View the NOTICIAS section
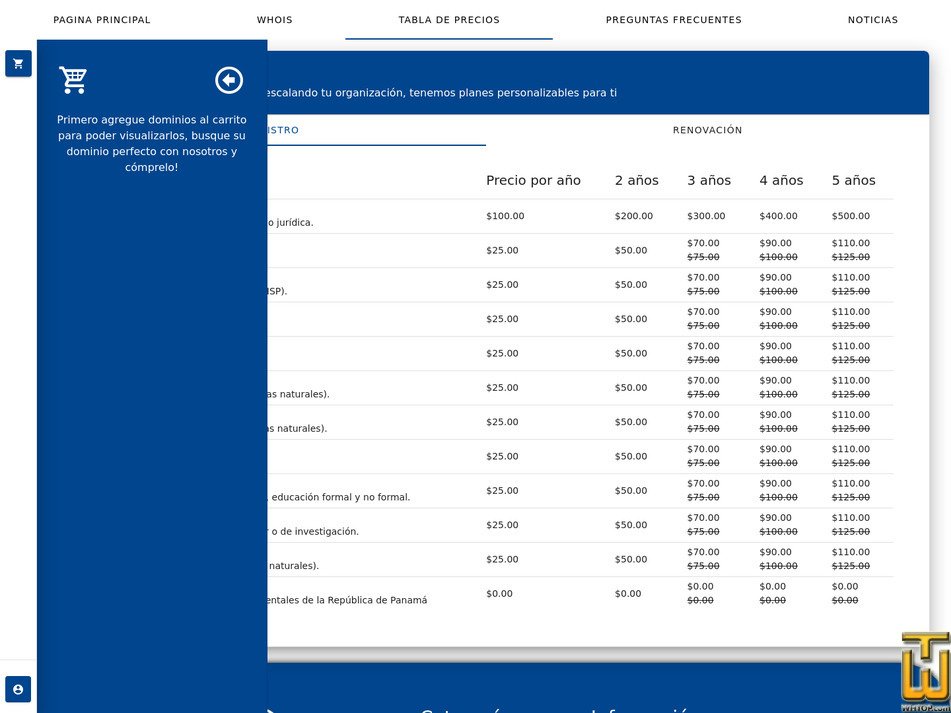951x713 pixels. click(872, 19)
